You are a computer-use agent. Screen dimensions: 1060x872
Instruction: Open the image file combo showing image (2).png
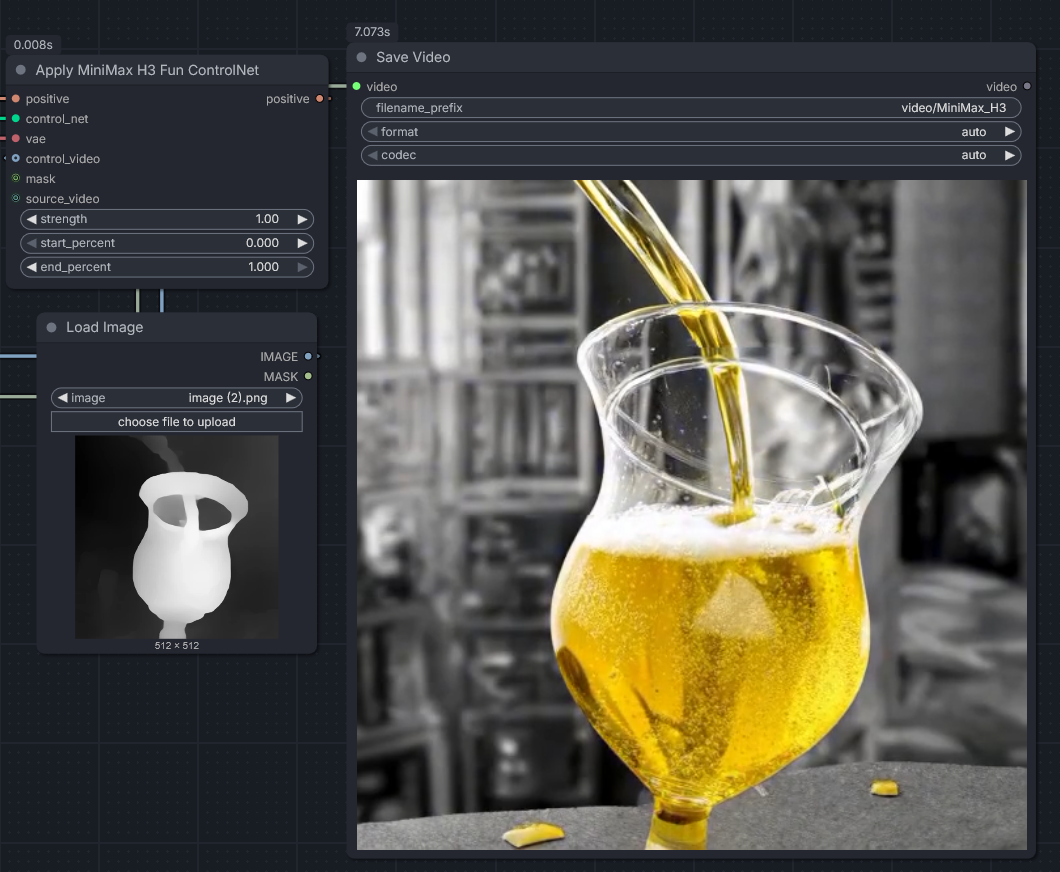[x=176, y=397]
